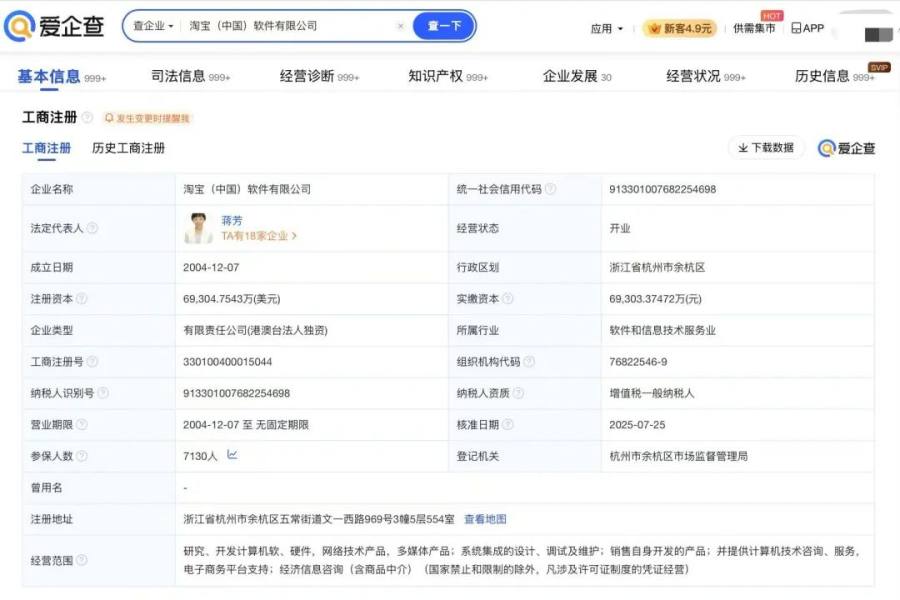Image resolution: width=900 pixels, height=600 pixels.
Task: Select the registered capital 69,304.7543万(美元)
Action: coord(232,299)
